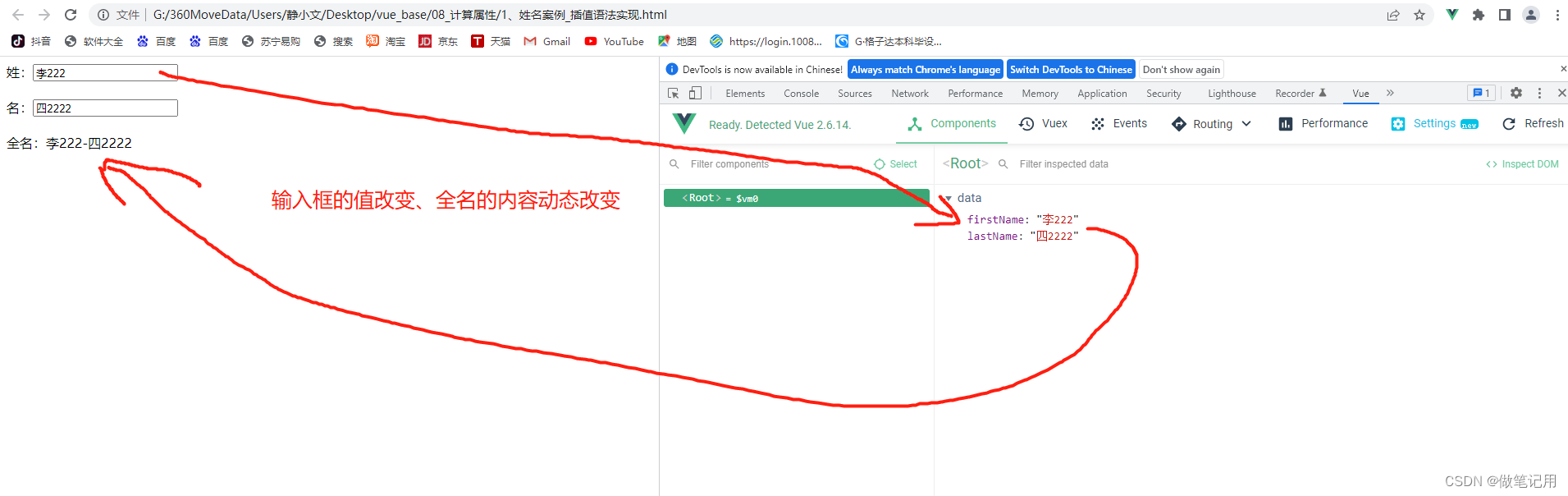Open the 淘宝 bookmark
1568x496 pixels.
pos(386,41)
